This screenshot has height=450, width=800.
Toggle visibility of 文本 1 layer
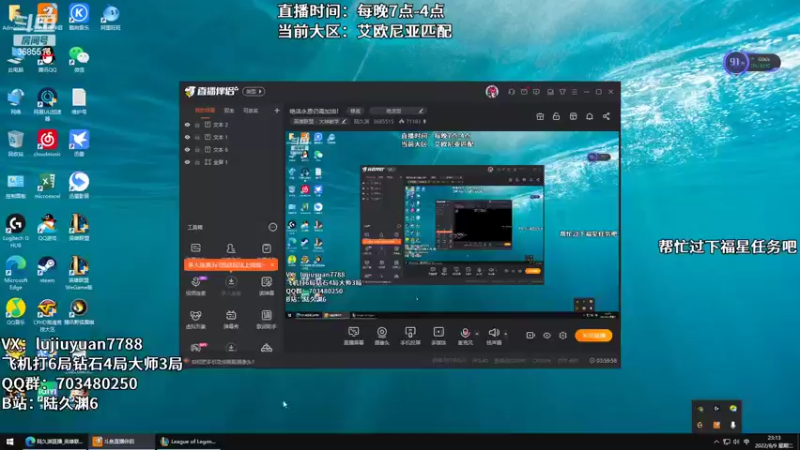187,137
